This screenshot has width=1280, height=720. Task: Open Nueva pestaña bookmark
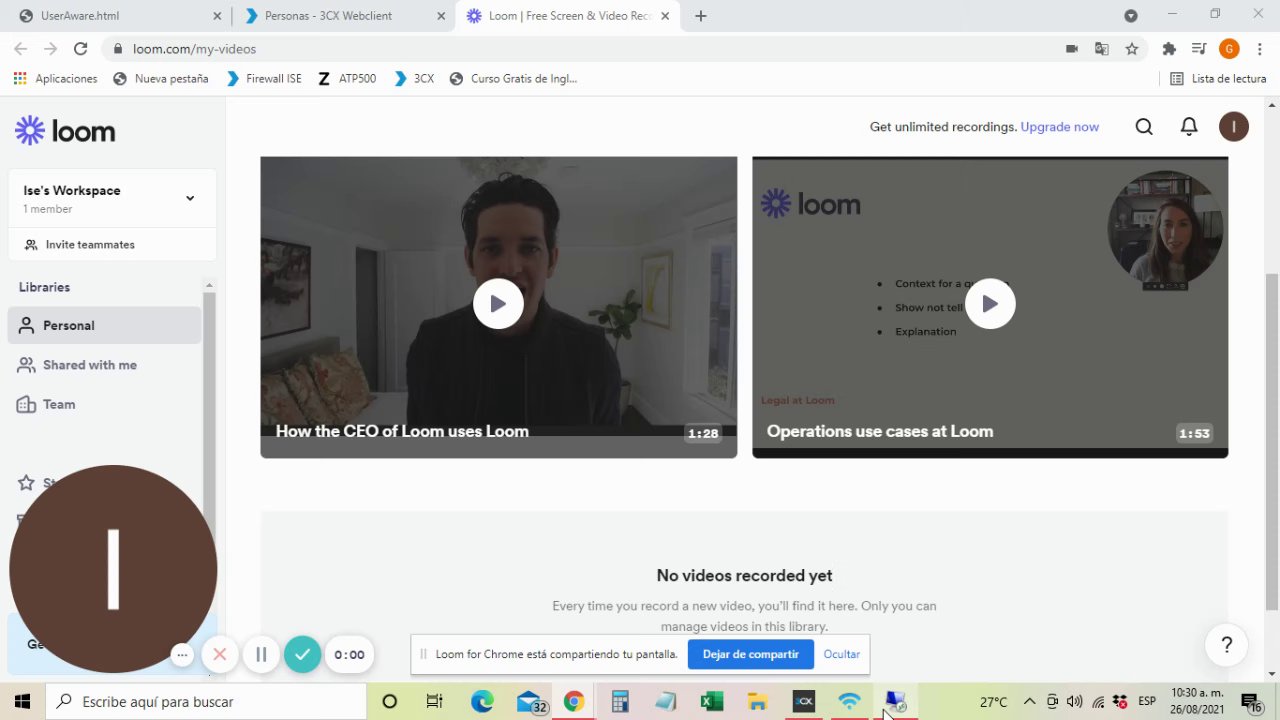point(160,79)
